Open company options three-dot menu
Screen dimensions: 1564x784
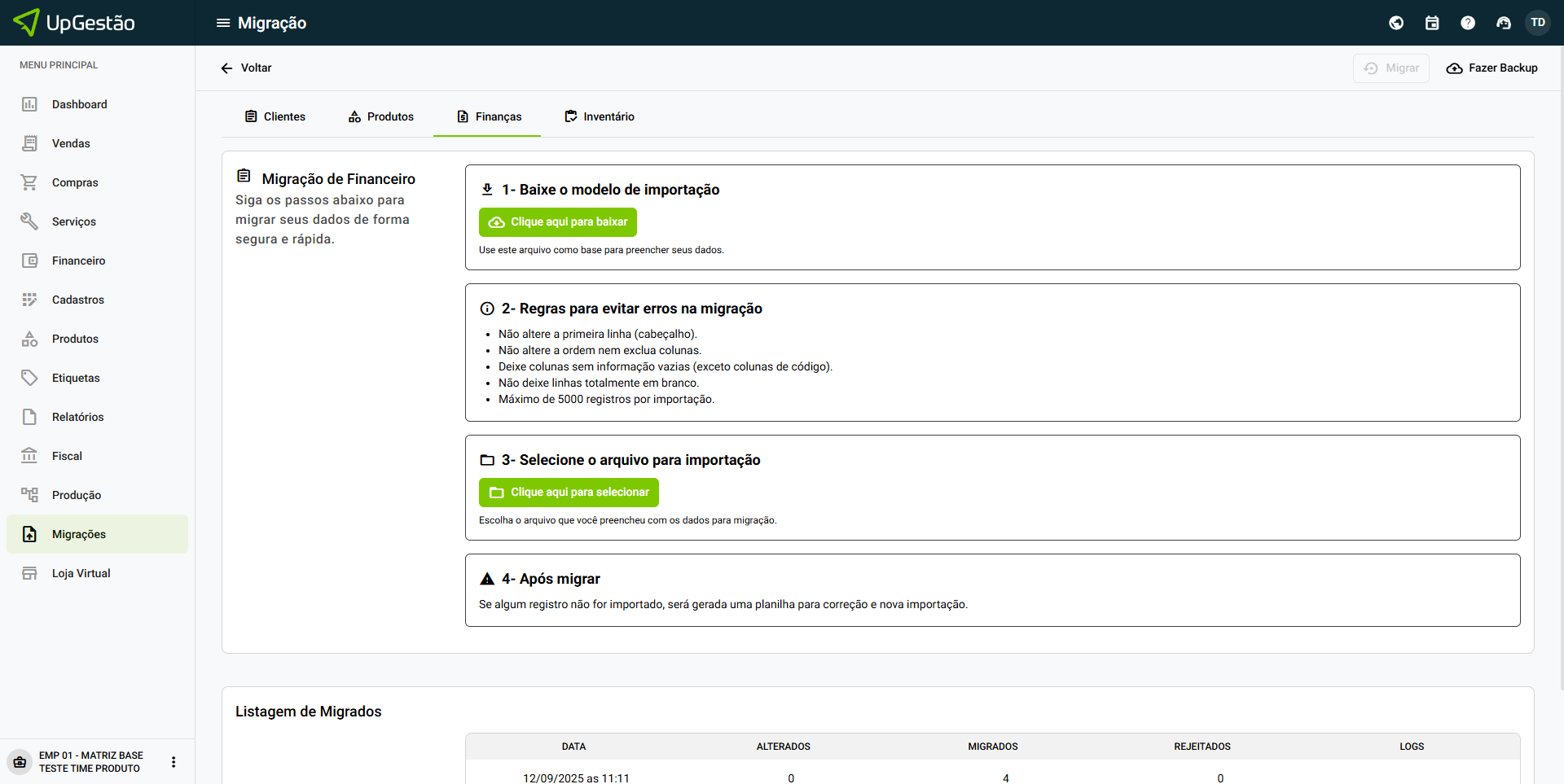173,762
